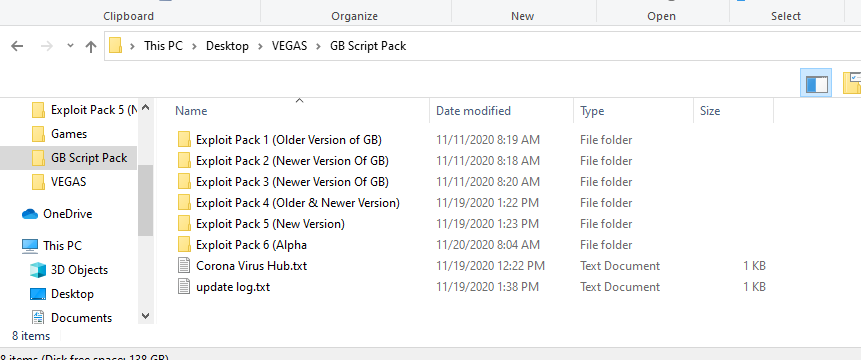Go up one folder level
Image resolution: width=861 pixels, height=360 pixels.
pos(91,46)
